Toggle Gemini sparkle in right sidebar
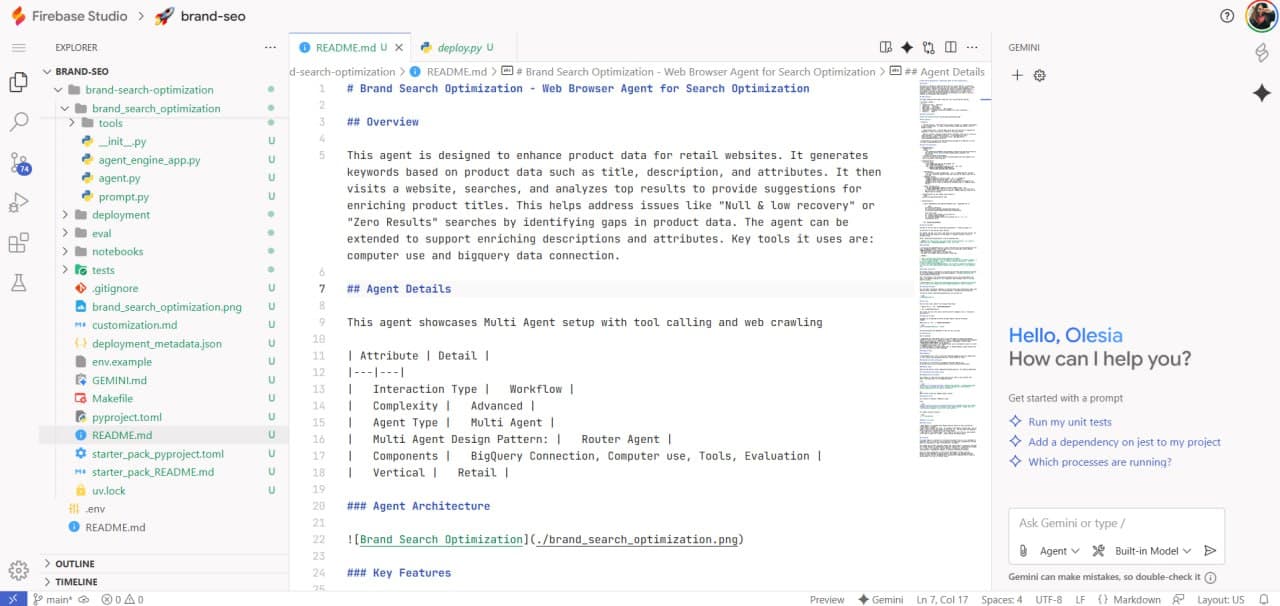 [1261, 92]
